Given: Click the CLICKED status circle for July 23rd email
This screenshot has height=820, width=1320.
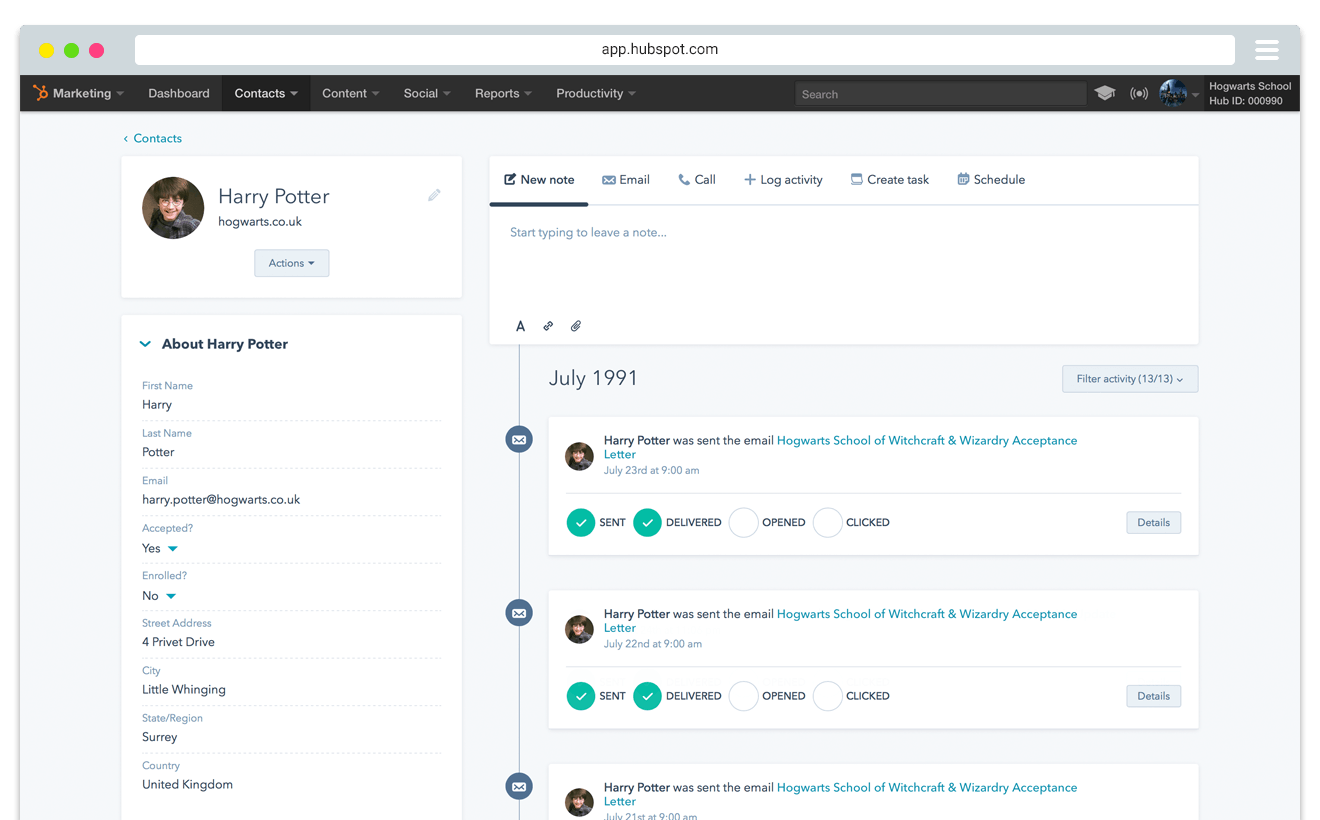Looking at the screenshot, I should [x=827, y=522].
